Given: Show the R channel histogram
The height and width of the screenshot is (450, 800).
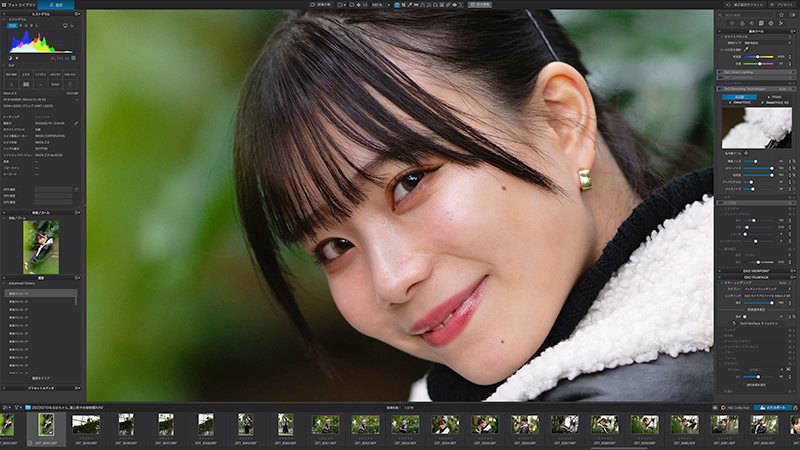Looking at the screenshot, I should point(20,26).
